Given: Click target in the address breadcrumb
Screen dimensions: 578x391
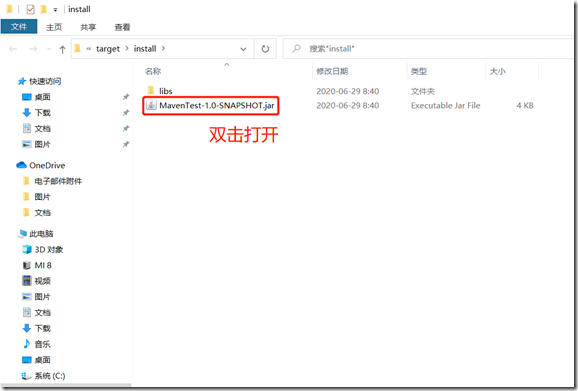Looking at the screenshot, I should tap(108, 49).
